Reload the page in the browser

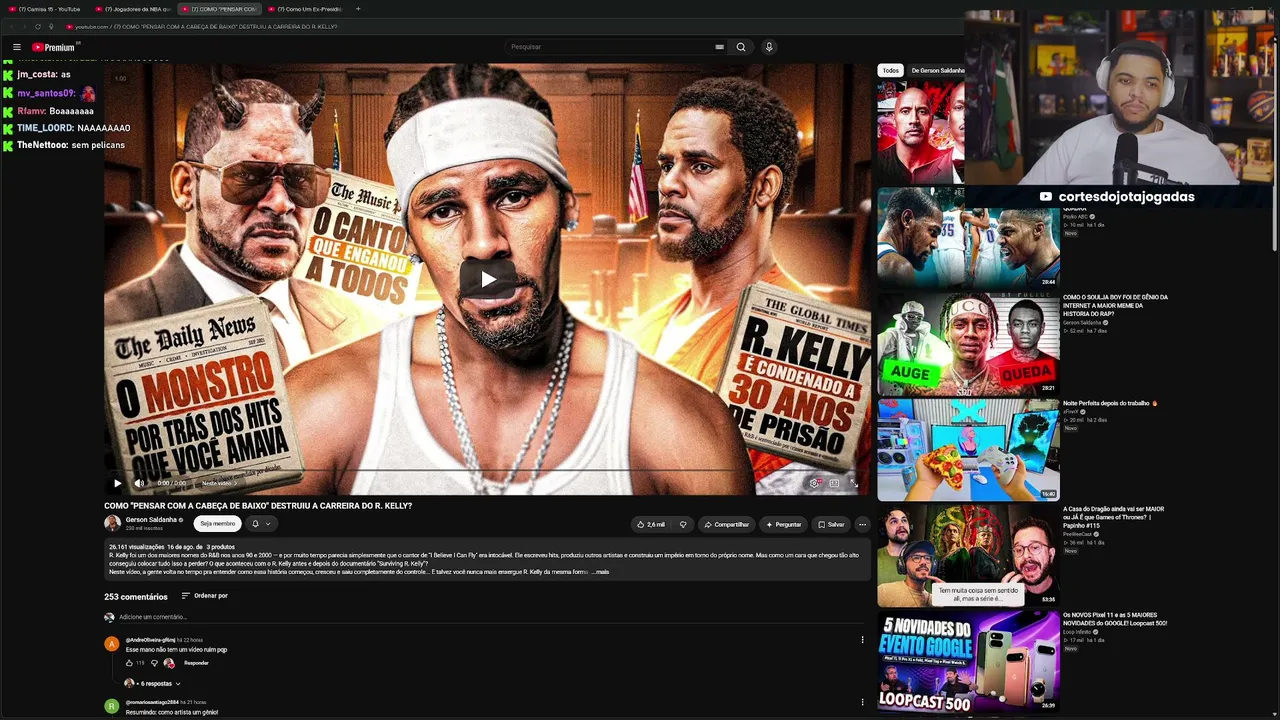[37, 27]
